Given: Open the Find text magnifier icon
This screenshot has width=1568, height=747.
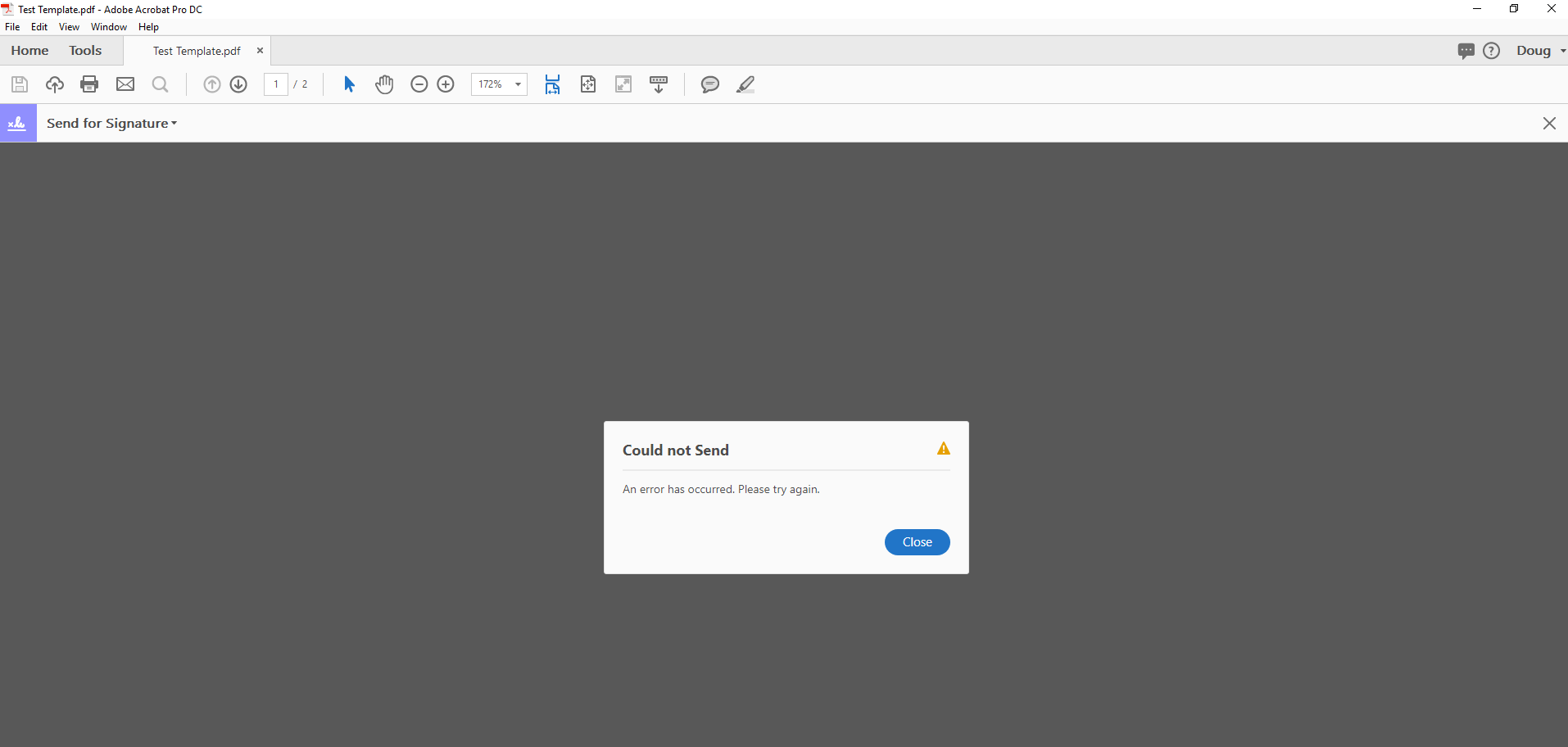Looking at the screenshot, I should (161, 84).
